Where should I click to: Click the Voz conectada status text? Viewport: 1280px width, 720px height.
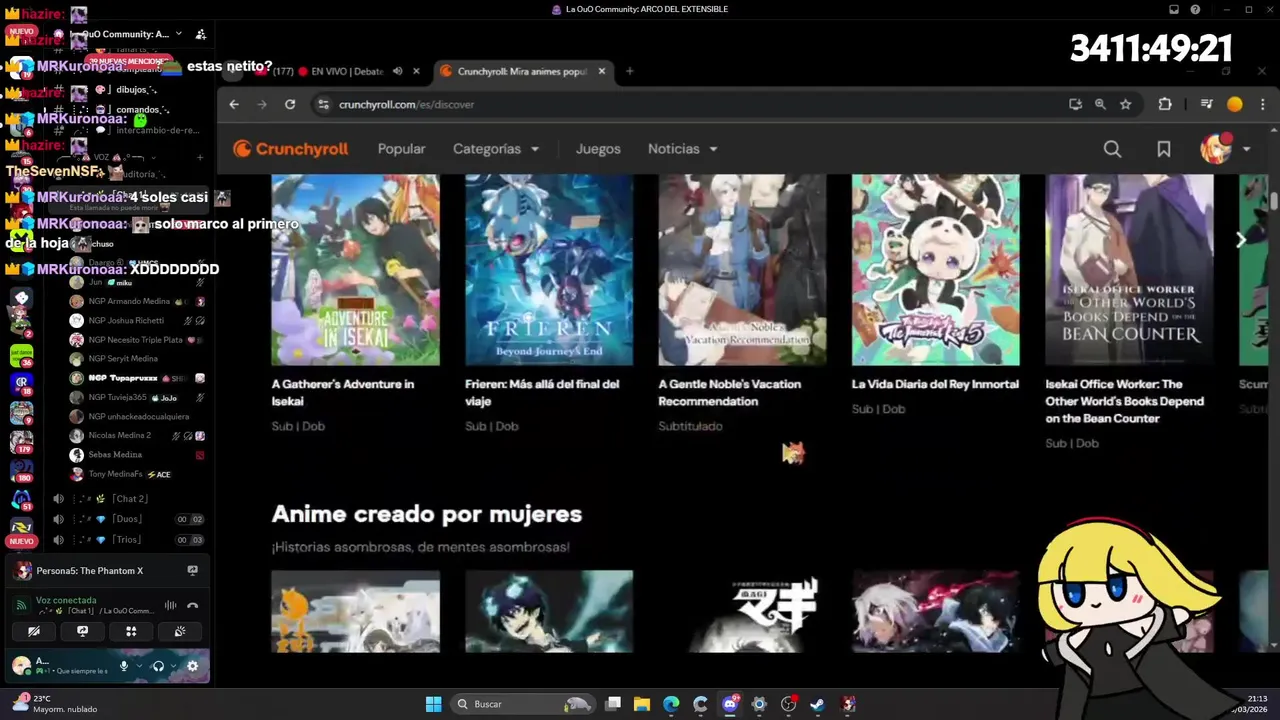pos(66,601)
